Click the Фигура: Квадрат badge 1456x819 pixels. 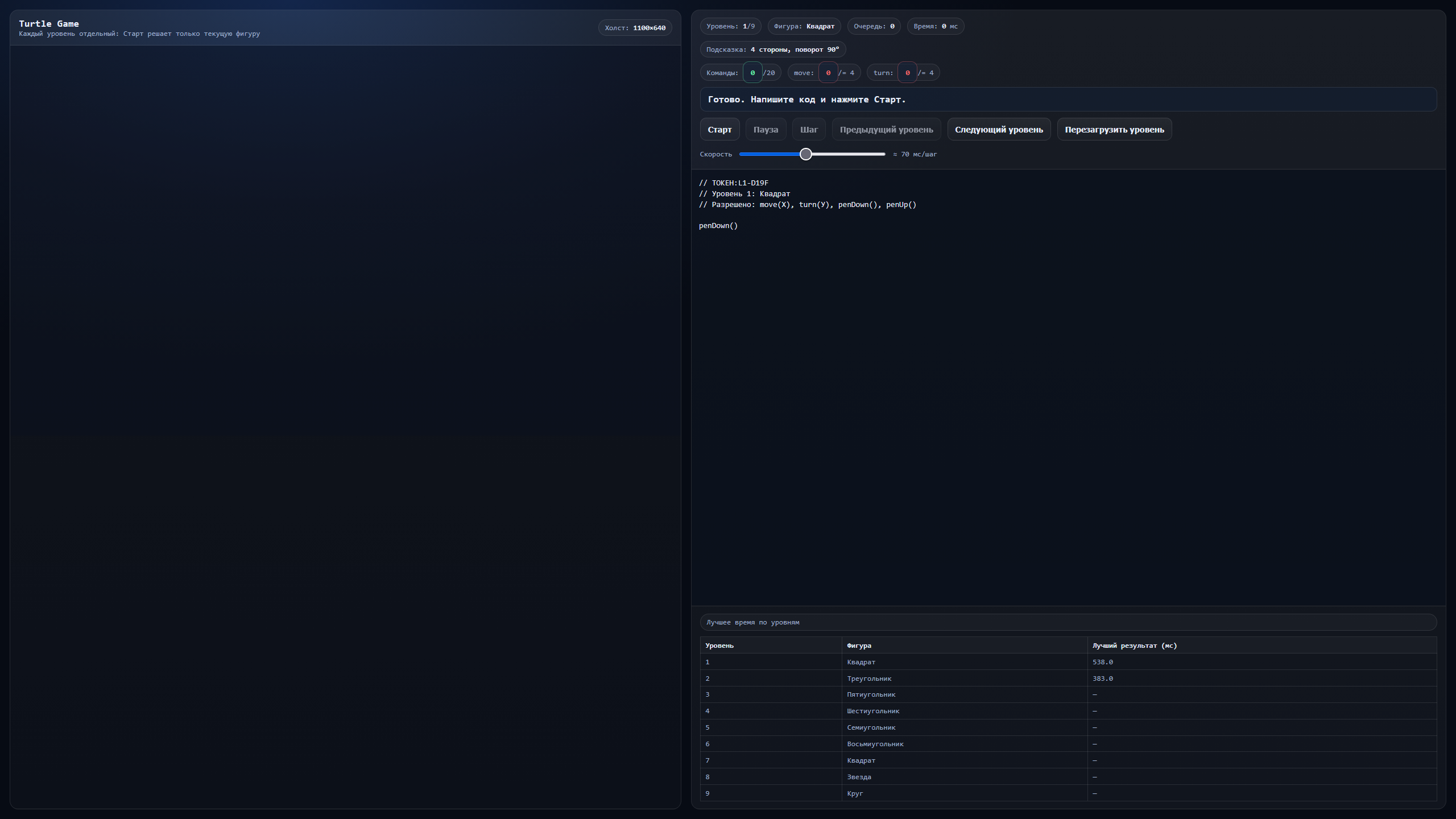pyautogui.click(x=804, y=26)
